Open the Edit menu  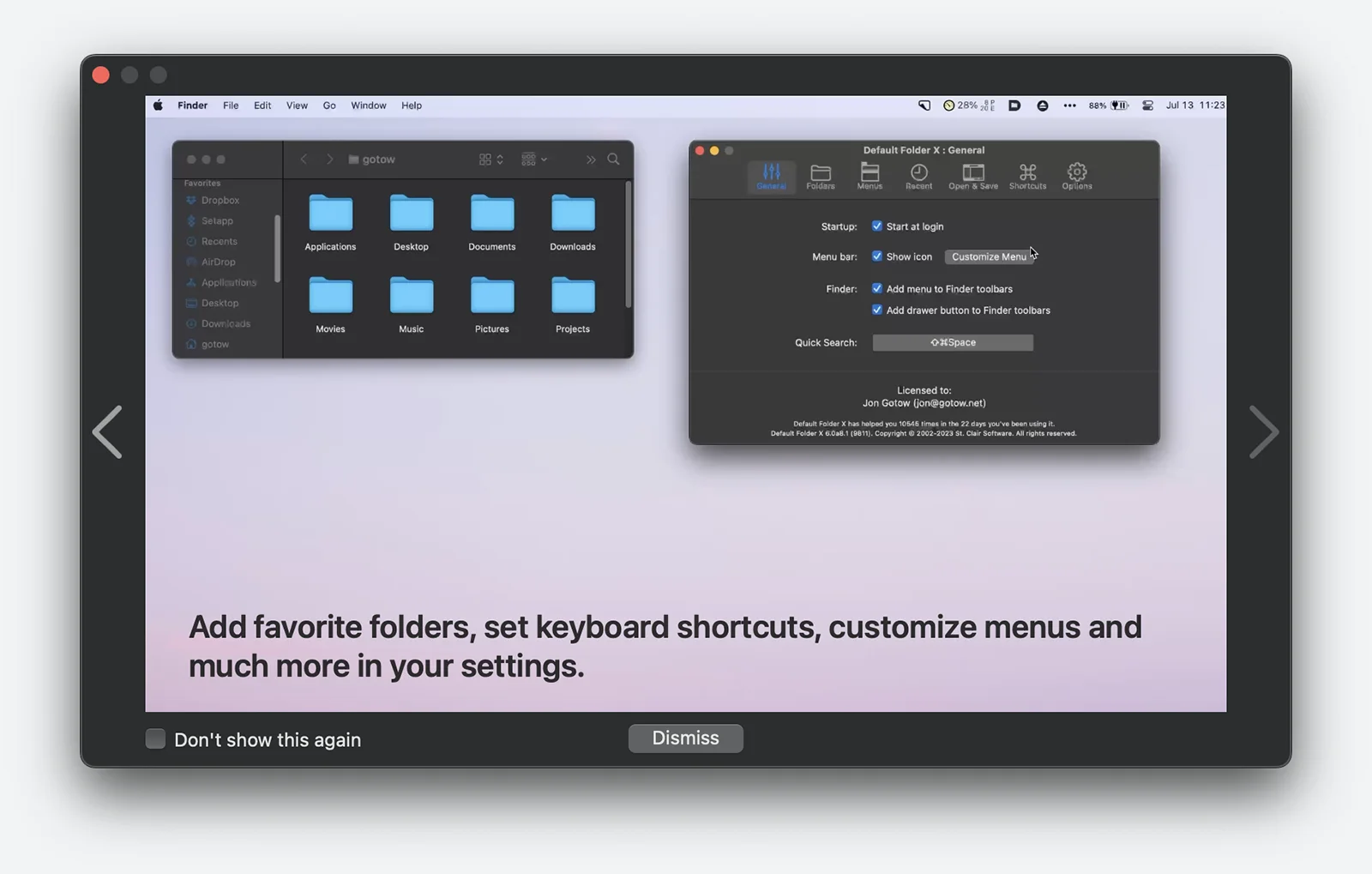262,105
